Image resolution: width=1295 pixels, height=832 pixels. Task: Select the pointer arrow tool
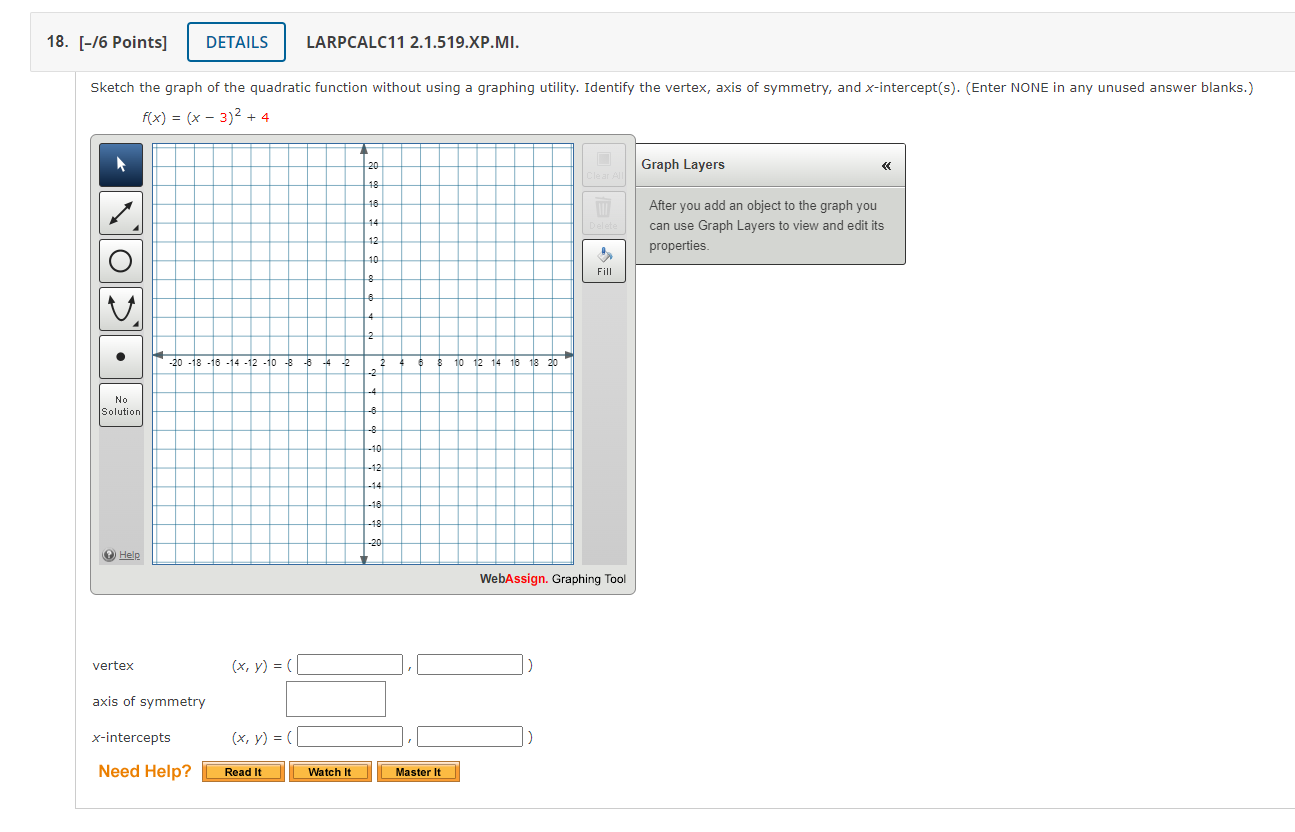[121, 165]
